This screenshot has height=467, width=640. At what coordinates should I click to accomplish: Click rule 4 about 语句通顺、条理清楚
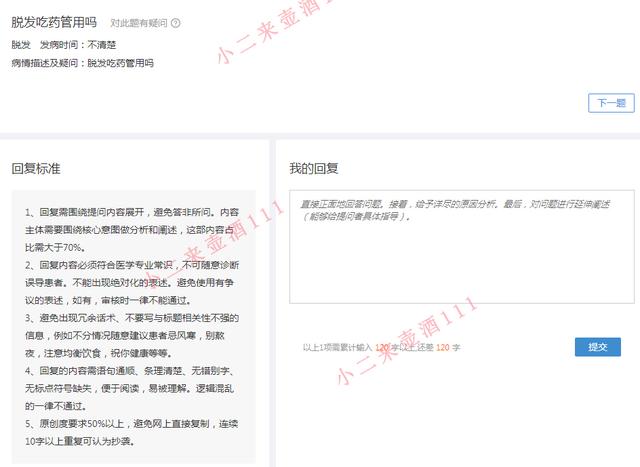132,370
